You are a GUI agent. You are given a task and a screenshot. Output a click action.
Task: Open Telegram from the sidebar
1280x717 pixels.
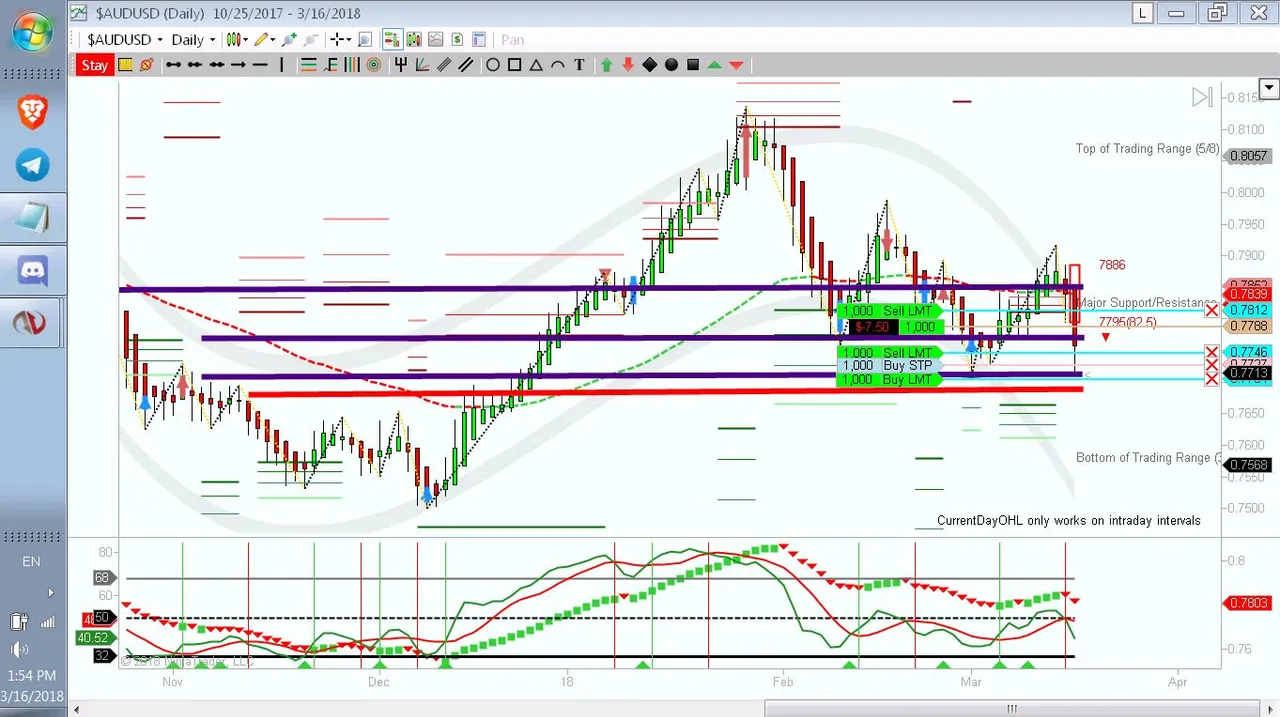(33, 165)
